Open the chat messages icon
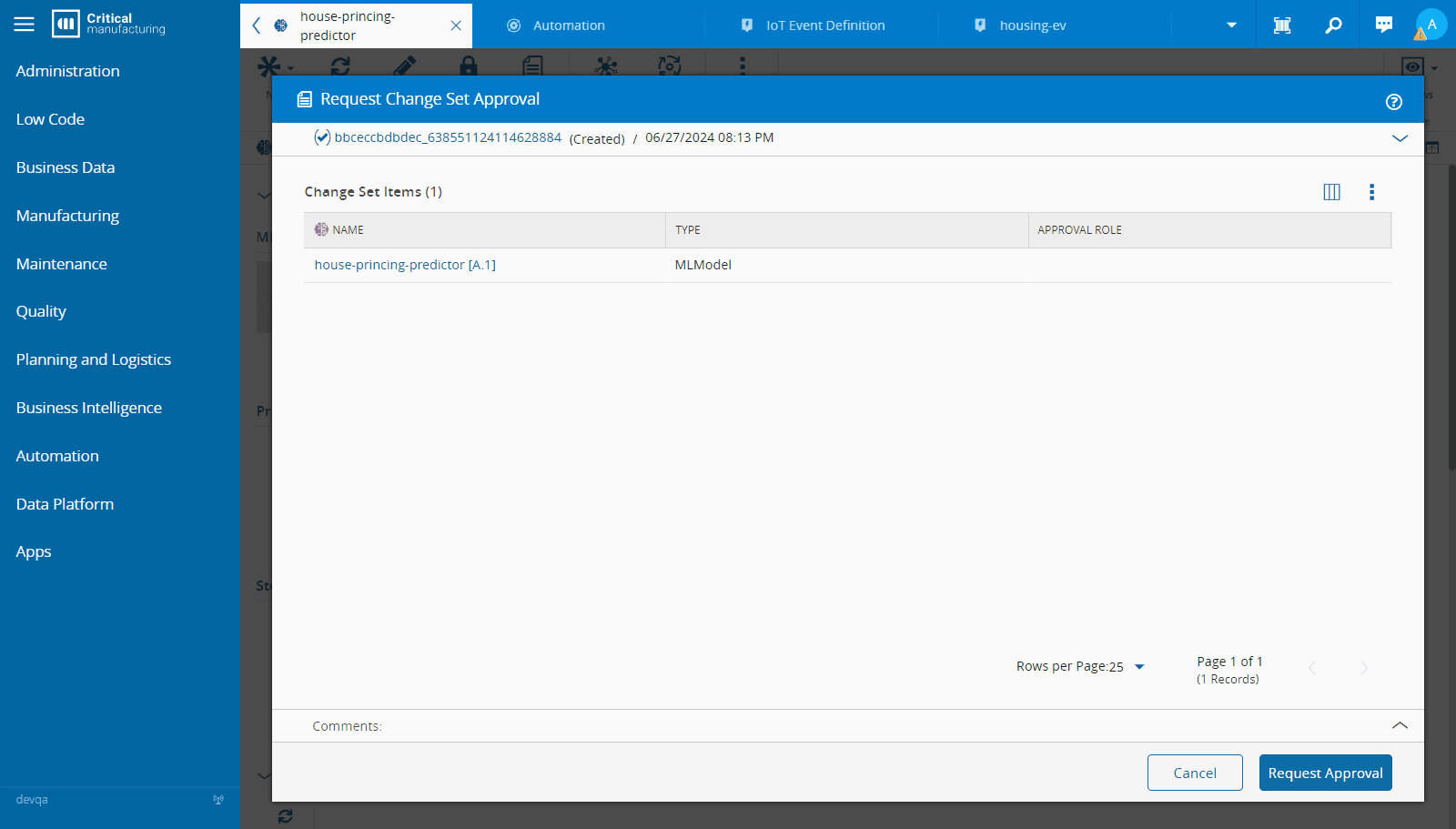This screenshot has height=829, width=1456. [1384, 25]
